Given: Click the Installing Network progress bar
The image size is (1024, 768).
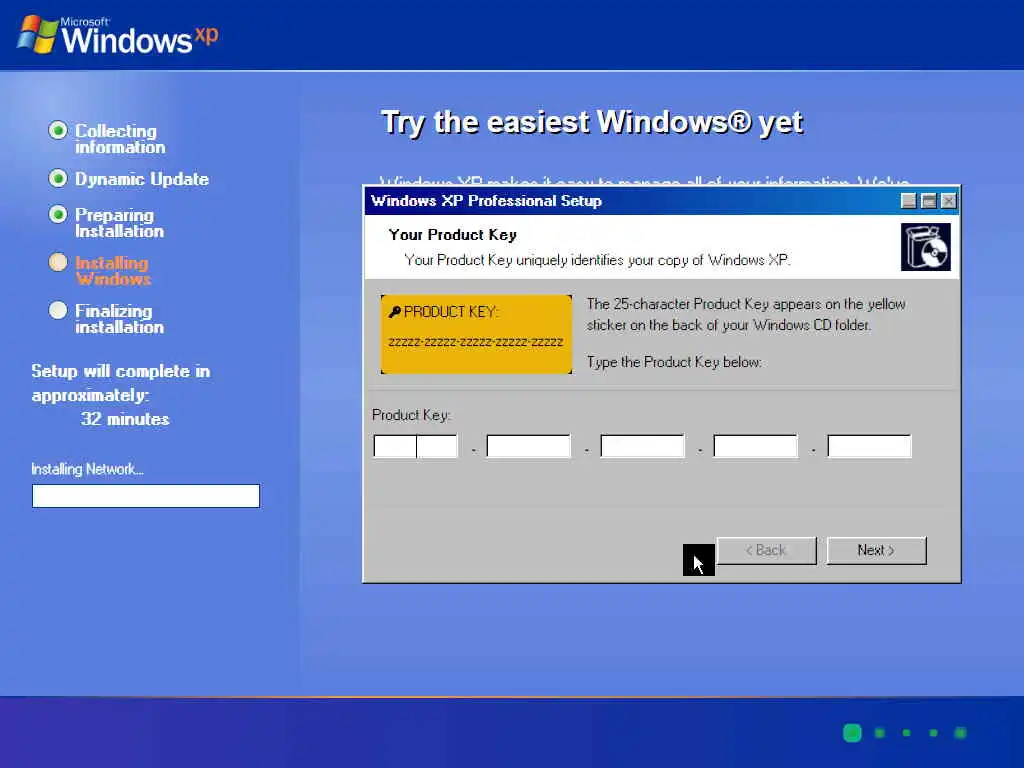Looking at the screenshot, I should click(146, 496).
